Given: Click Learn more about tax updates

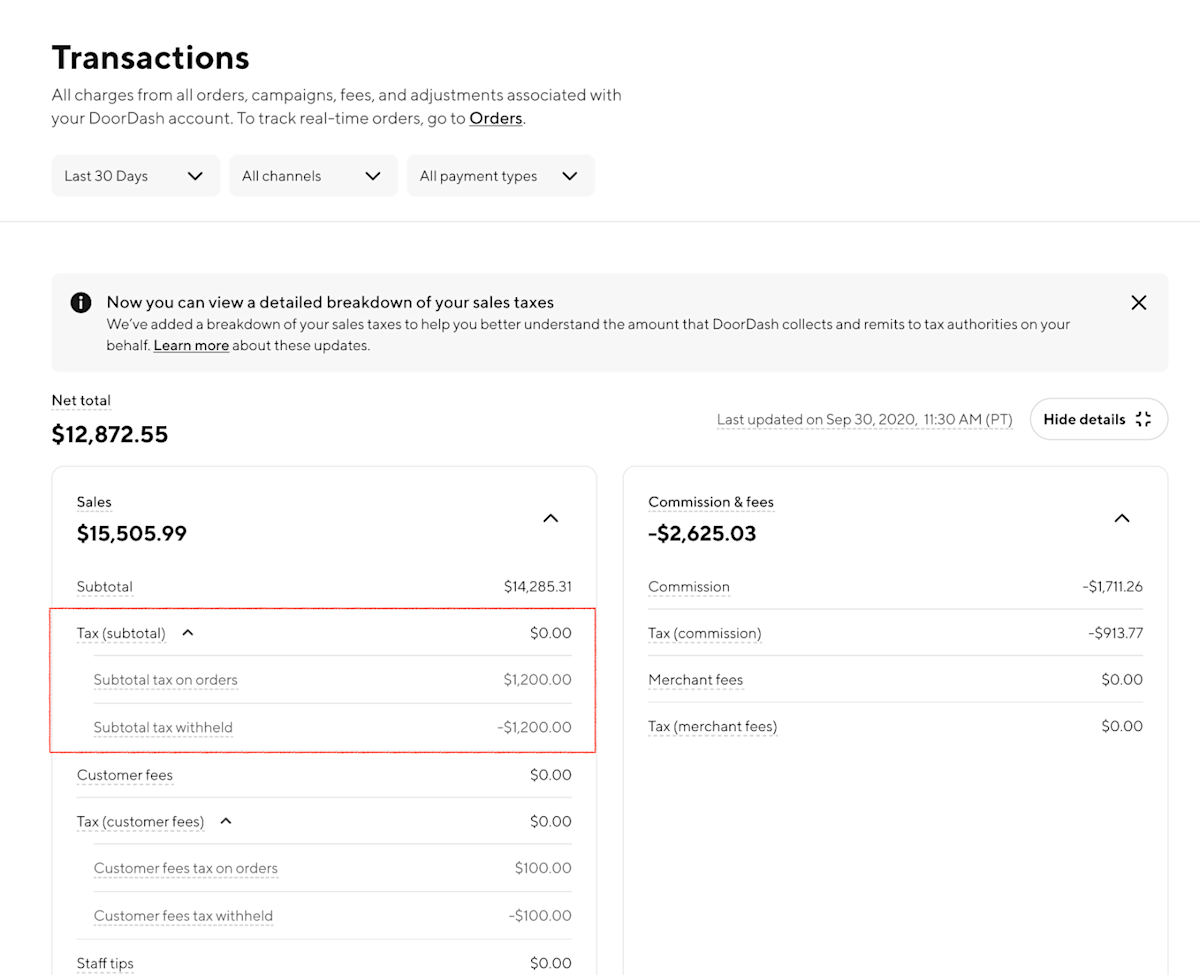Looking at the screenshot, I should (x=191, y=346).
